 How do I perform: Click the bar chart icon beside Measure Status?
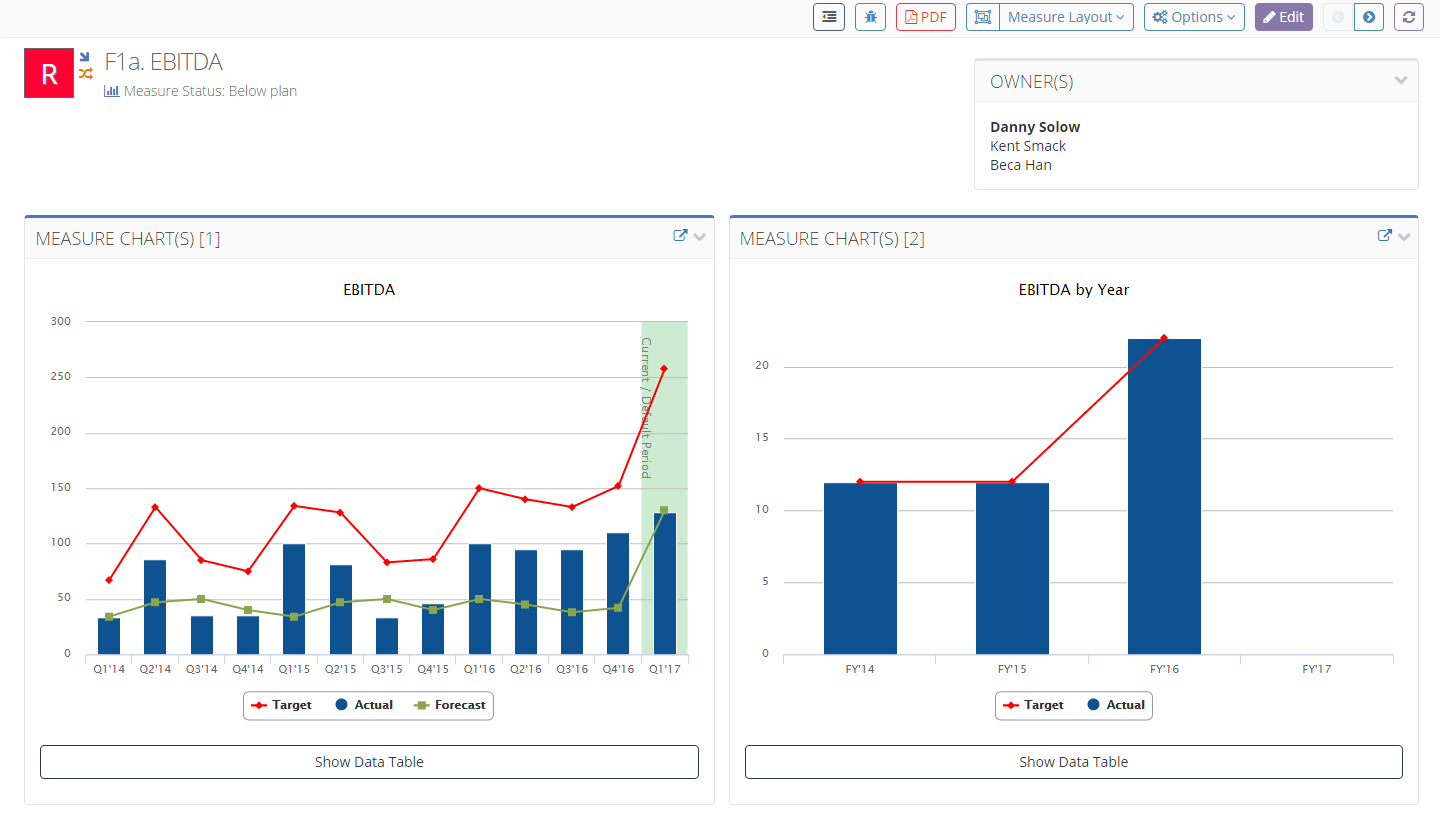[x=110, y=91]
